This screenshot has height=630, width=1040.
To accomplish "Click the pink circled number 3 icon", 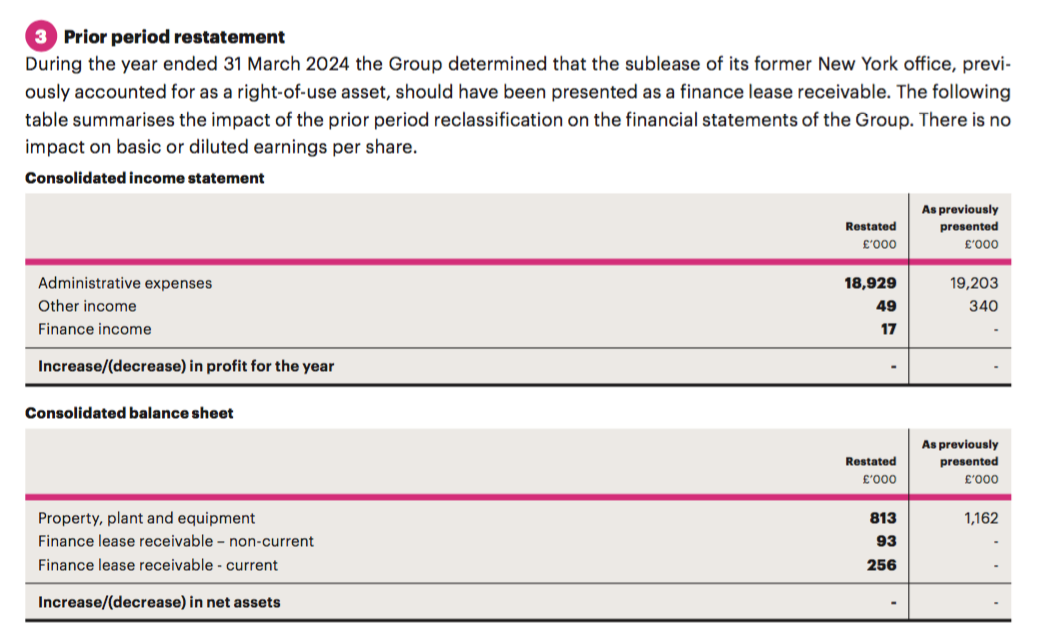I will pos(41,36).
